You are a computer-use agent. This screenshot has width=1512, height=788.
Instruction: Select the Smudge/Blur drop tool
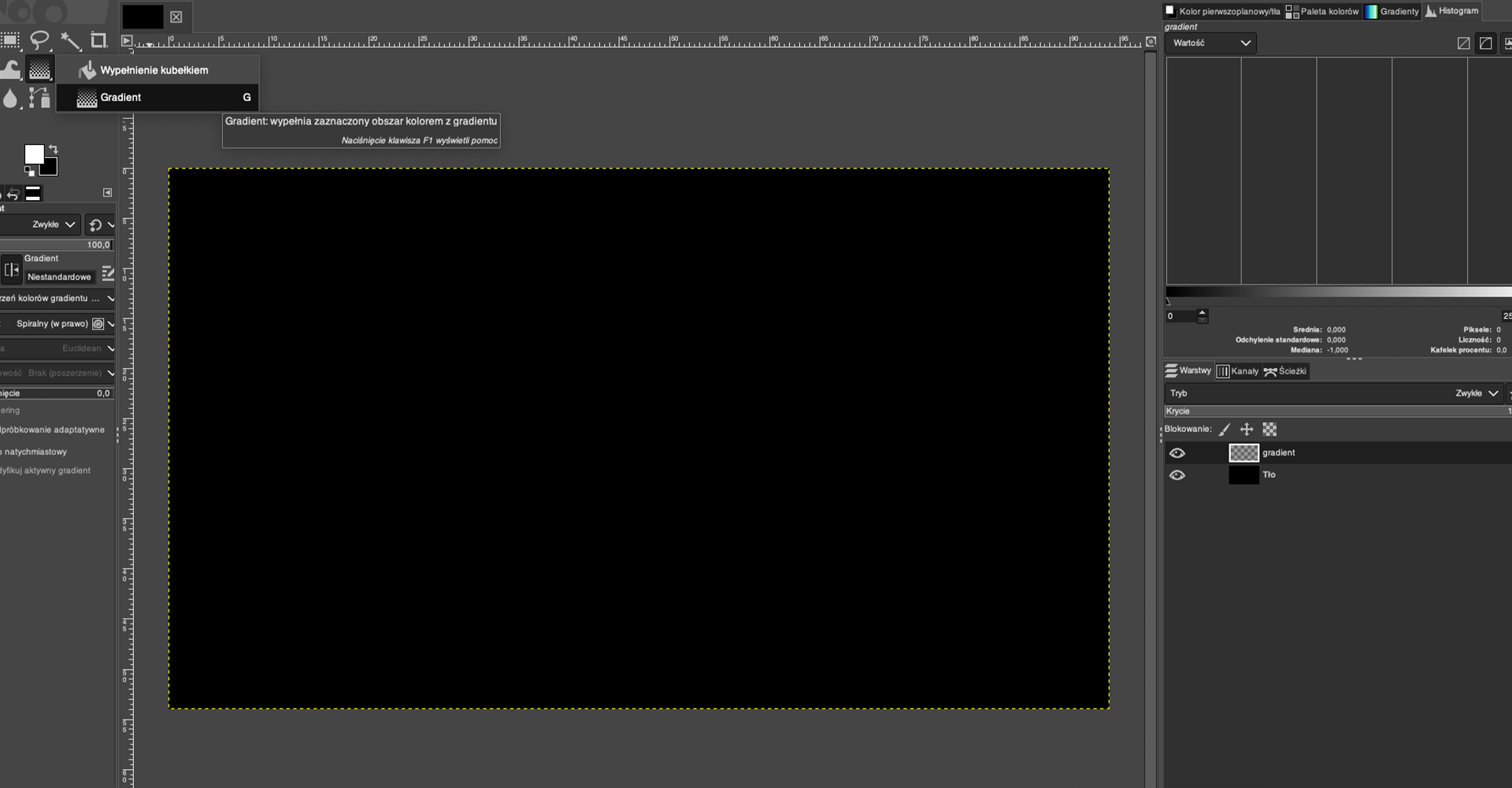(9, 98)
